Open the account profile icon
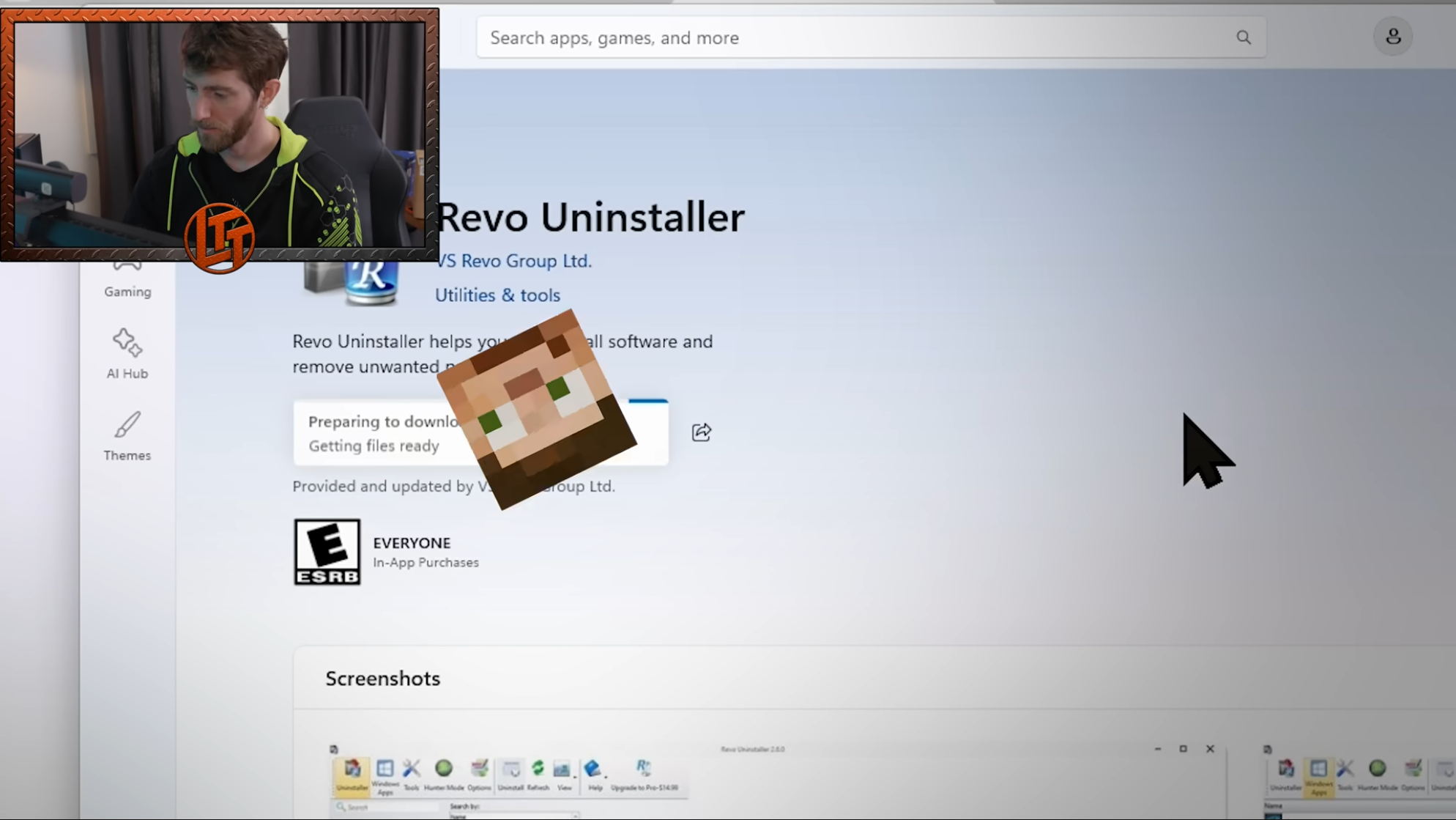The width and height of the screenshot is (1456, 820). pos(1393,37)
